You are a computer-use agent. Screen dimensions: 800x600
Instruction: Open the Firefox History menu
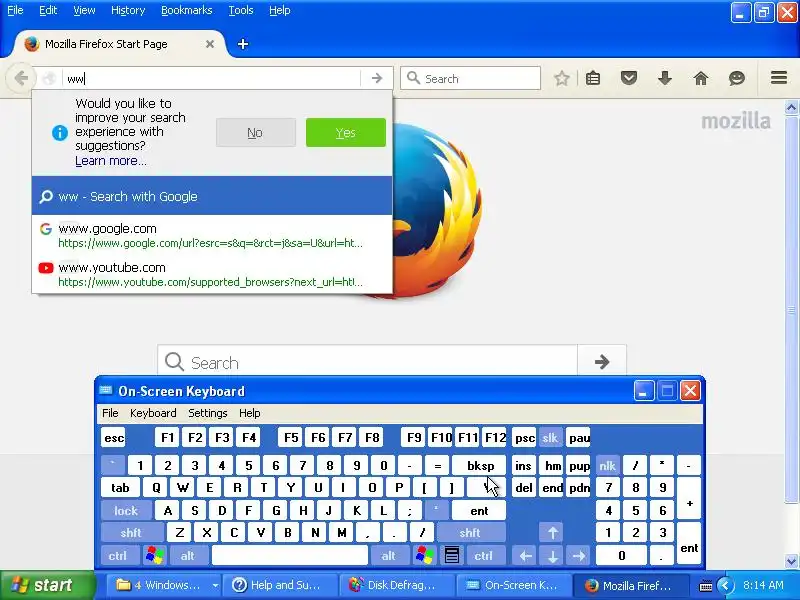pos(128,10)
